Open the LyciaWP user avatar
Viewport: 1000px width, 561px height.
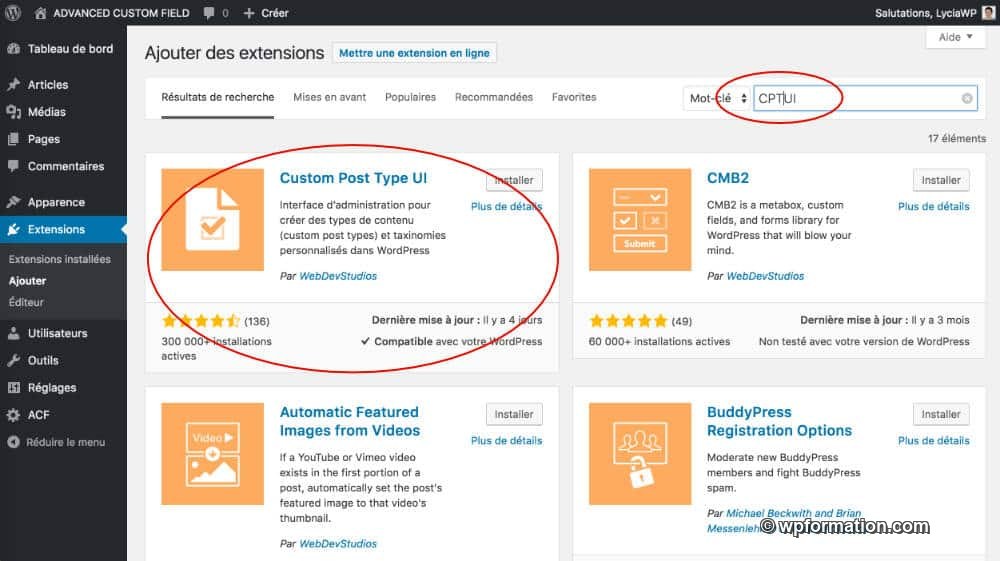pyautogui.click(x=989, y=13)
